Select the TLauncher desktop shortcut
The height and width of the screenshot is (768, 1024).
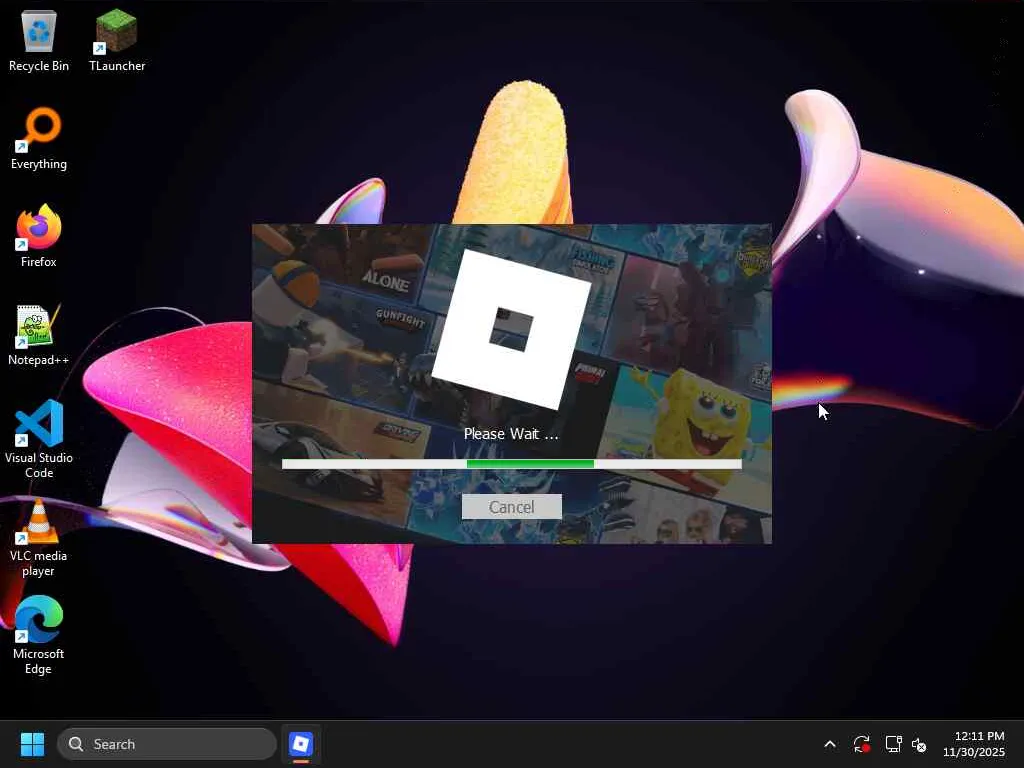point(117,40)
